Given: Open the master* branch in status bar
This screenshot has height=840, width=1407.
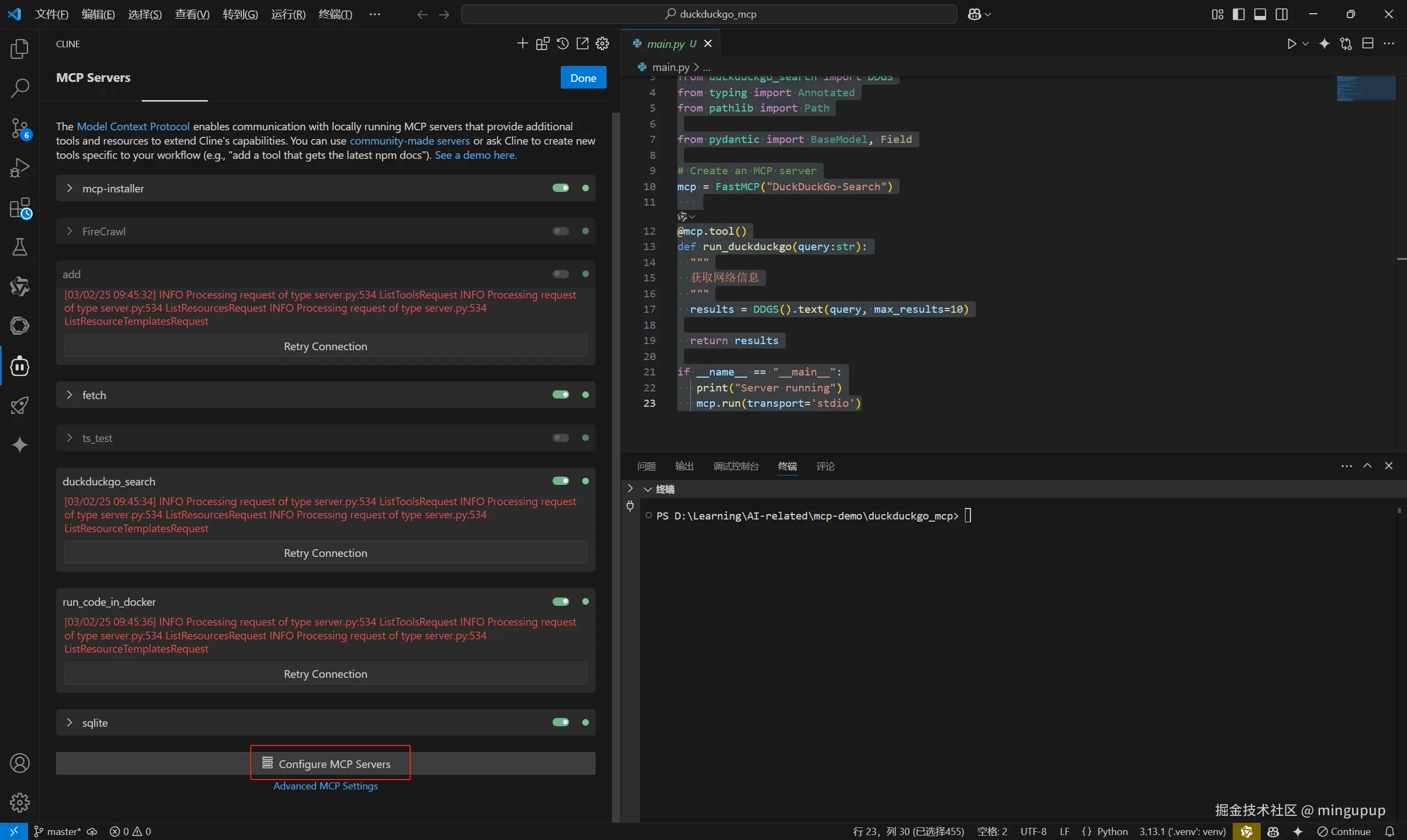Looking at the screenshot, I should pyautogui.click(x=58, y=832).
